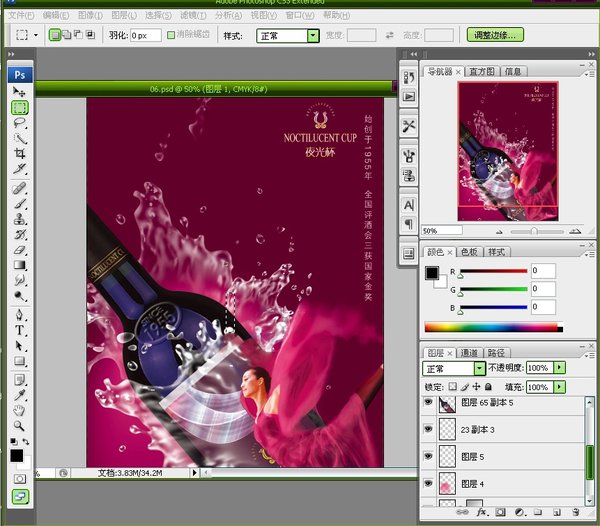
Task: Add a layer style via fx
Action: [x=482, y=512]
